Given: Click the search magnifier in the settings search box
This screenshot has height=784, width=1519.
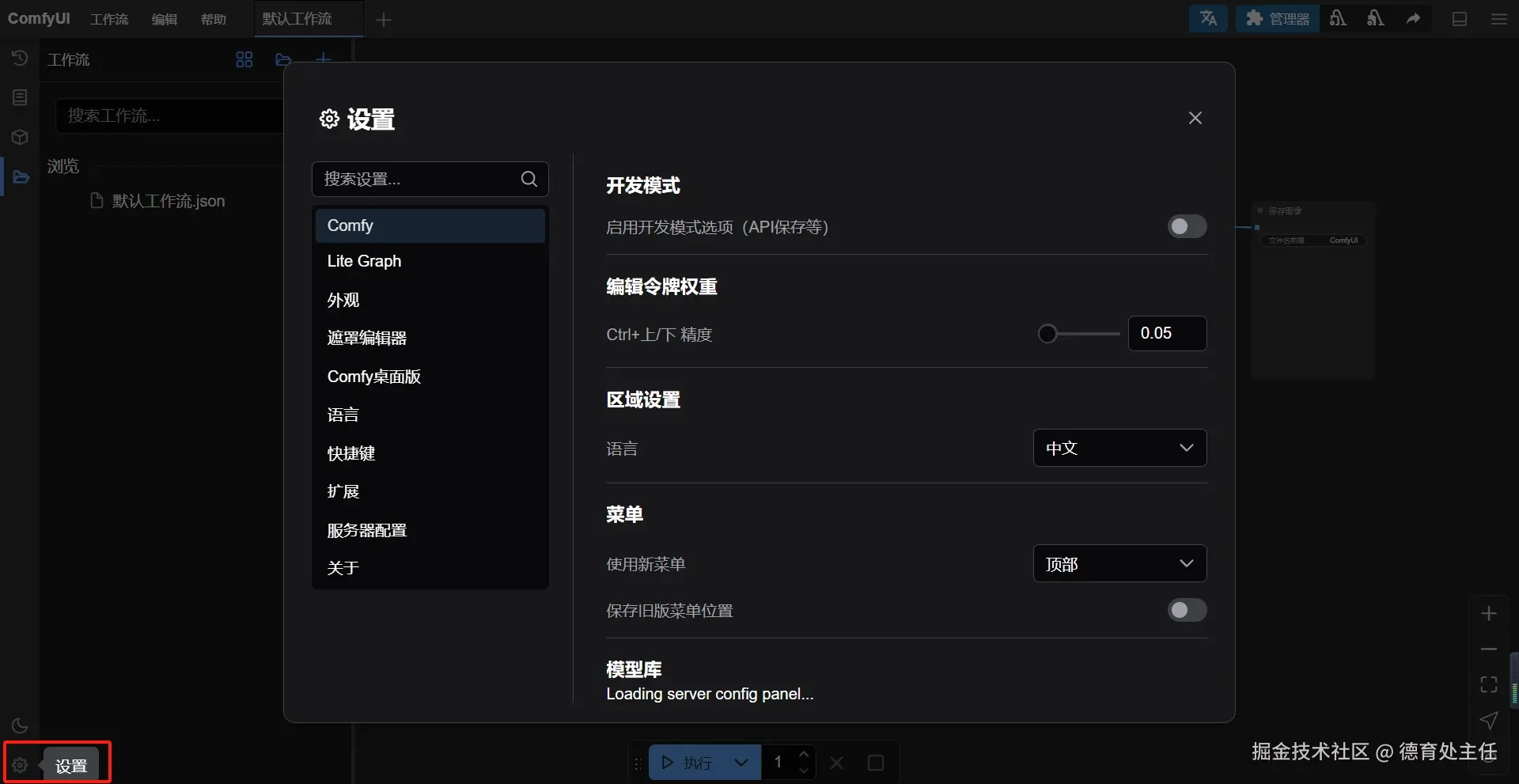Looking at the screenshot, I should pos(529,179).
